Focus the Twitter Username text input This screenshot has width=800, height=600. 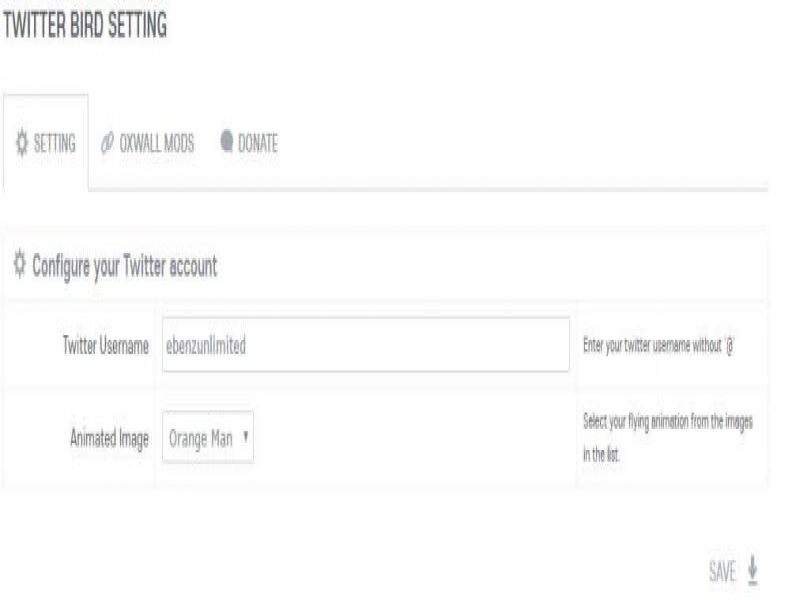365,345
